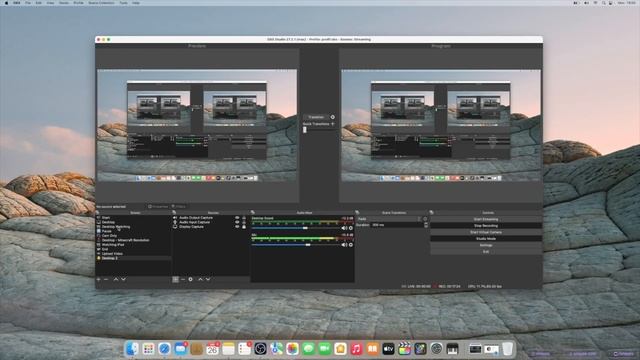Click the T-bar transition slider handle
This screenshot has height=360, width=640.
(304, 130)
